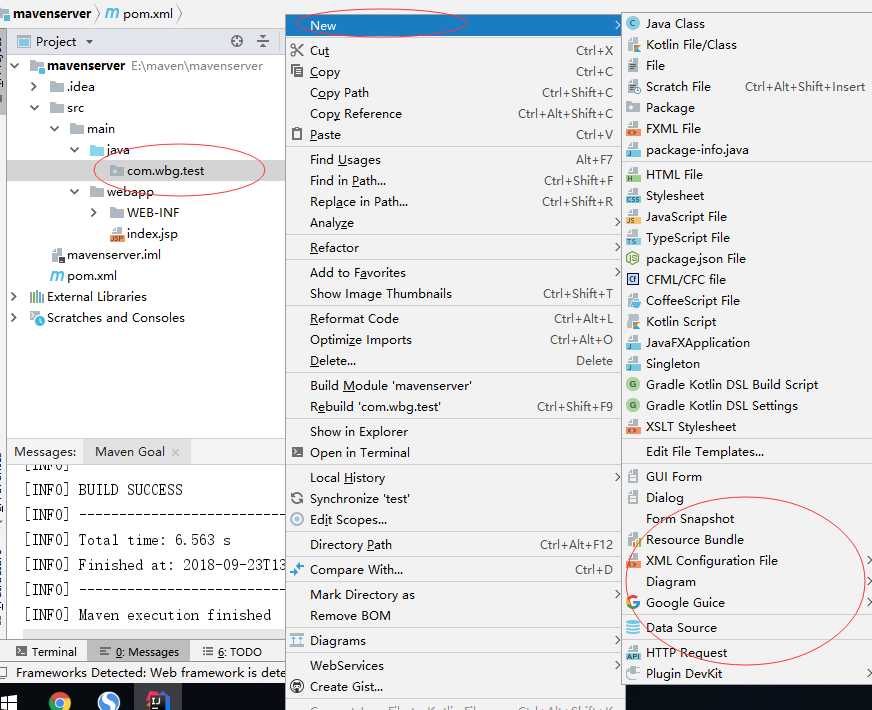
Task: Select Find Usages menu item
Action: coord(454,160)
